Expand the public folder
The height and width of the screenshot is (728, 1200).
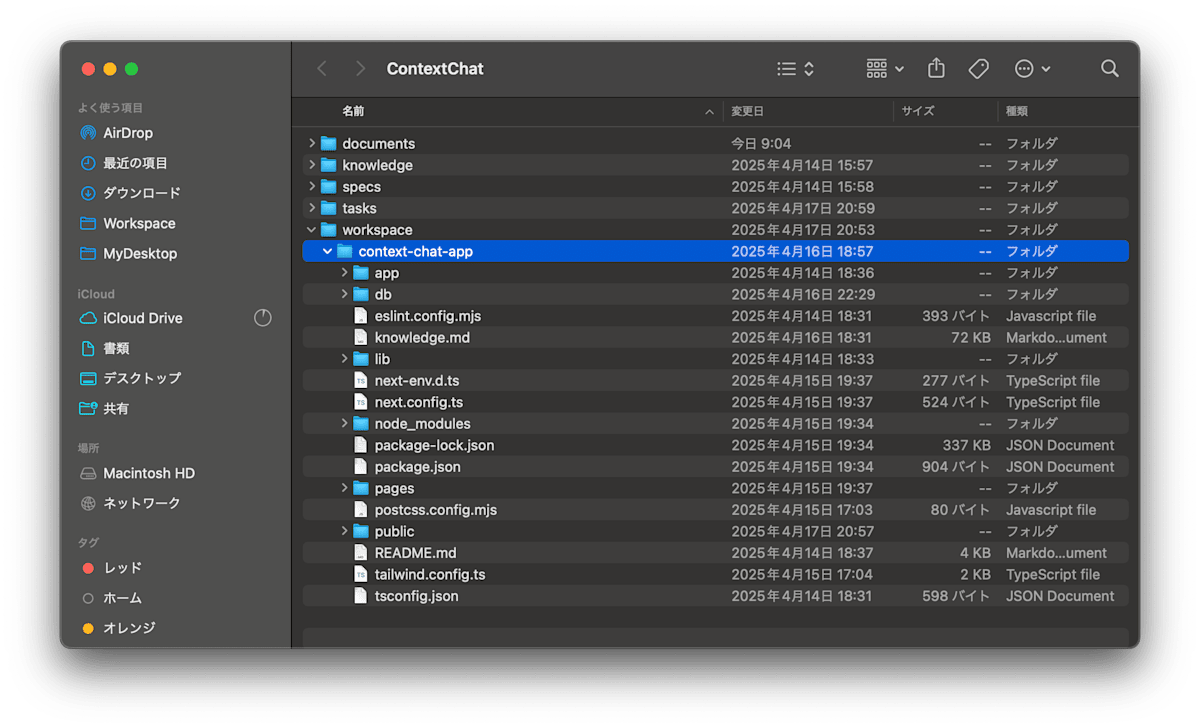point(344,531)
